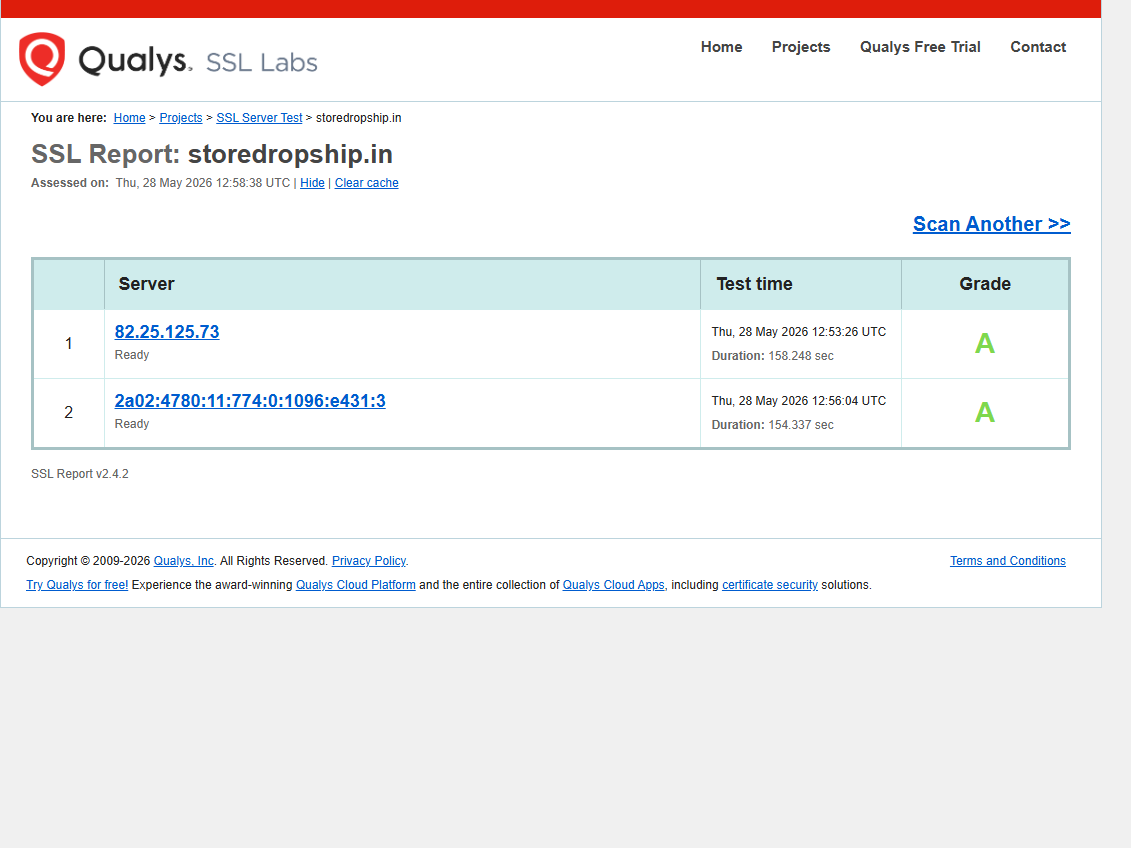Click test time 12:53:26 UTC cell

tap(798, 332)
